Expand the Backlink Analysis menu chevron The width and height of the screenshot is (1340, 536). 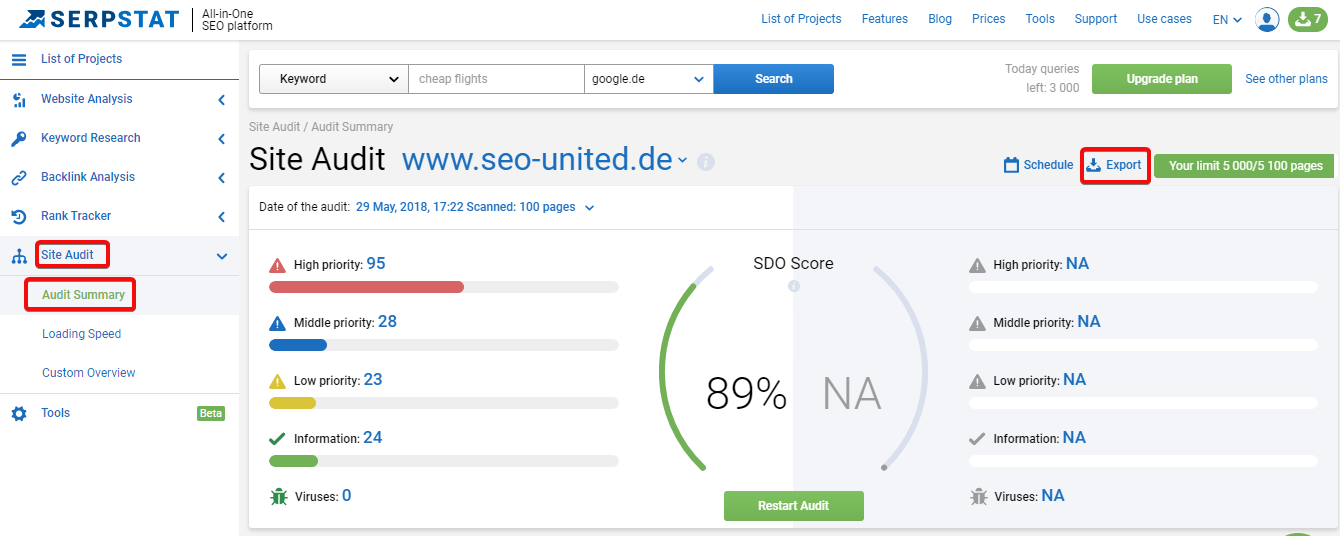[221, 177]
